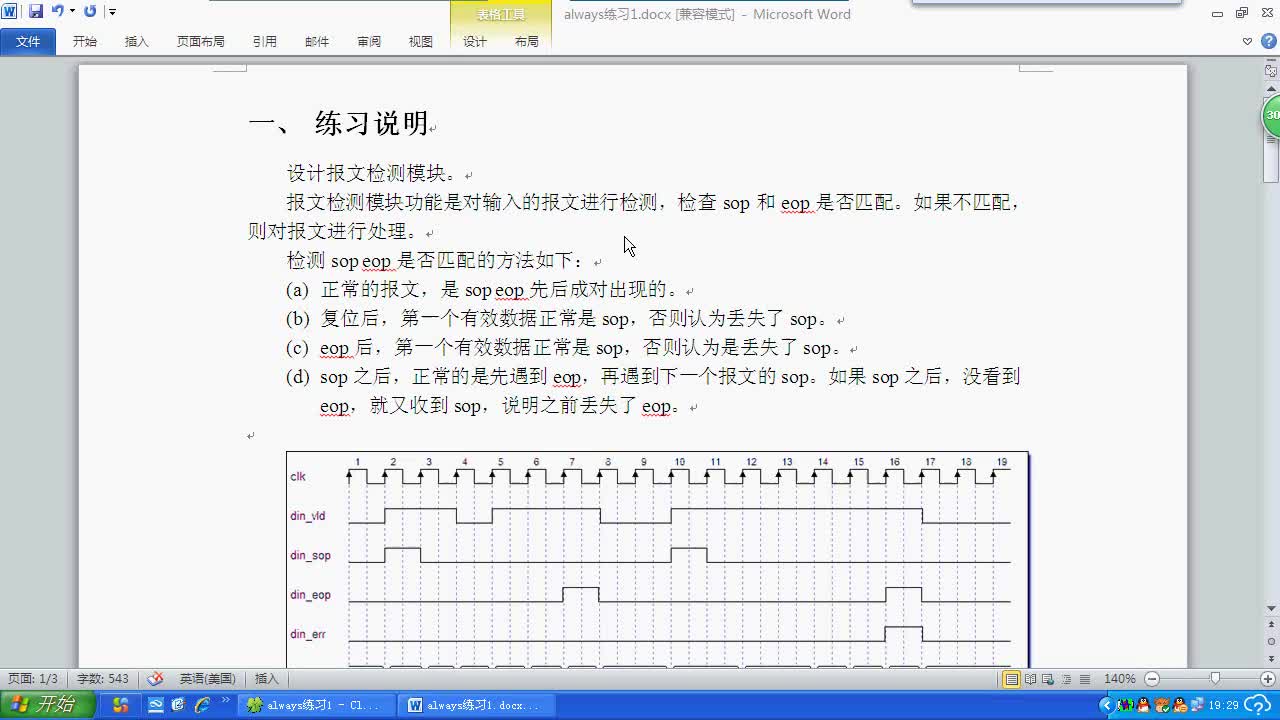The height and width of the screenshot is (720, 1280).
Task: Switch to Draft view
Action: pos(1084,679)
